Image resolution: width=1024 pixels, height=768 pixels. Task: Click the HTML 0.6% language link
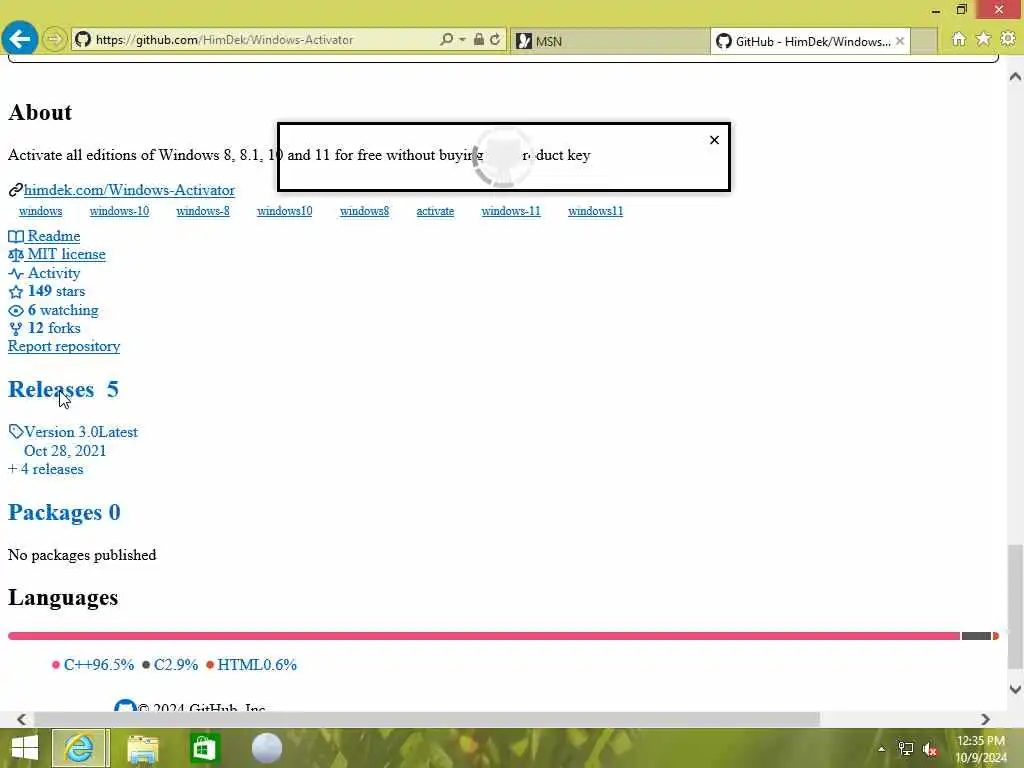(251, 665)
